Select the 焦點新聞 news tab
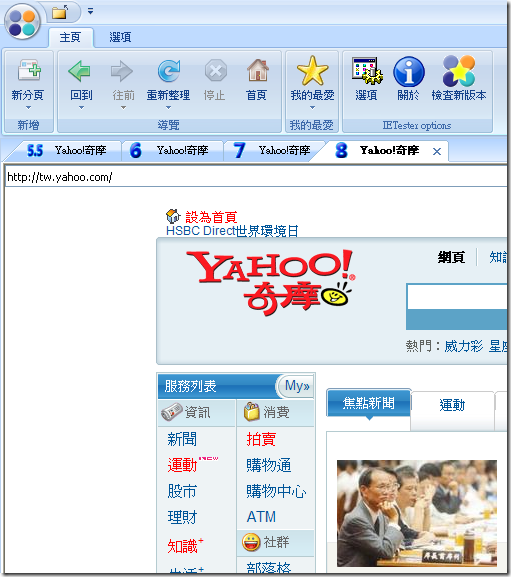The width and height of the screenshot is (511, 577). [369, 403]
